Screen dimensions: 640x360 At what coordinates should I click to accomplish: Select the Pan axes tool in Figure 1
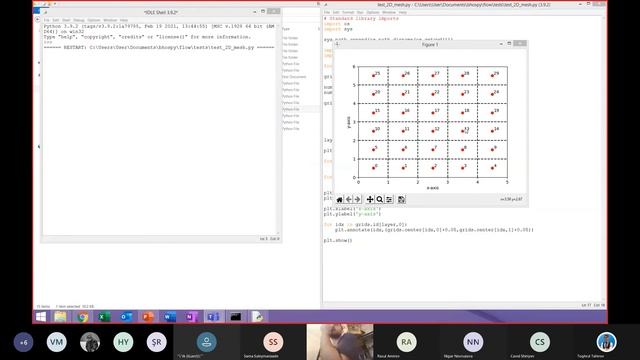click(370, 199)
